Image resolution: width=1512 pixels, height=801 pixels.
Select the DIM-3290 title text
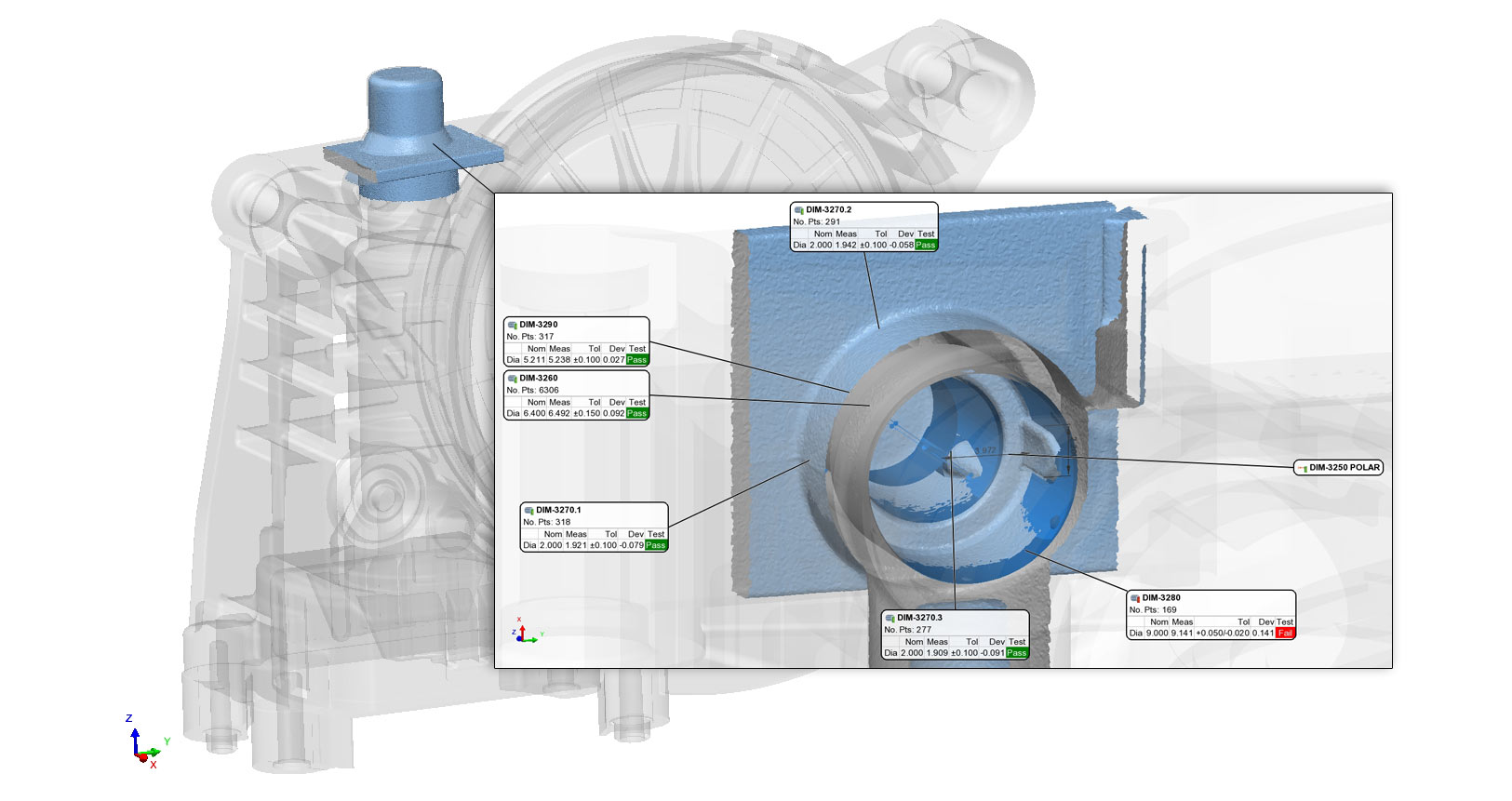pyautogui.click(x=539, y=325)
